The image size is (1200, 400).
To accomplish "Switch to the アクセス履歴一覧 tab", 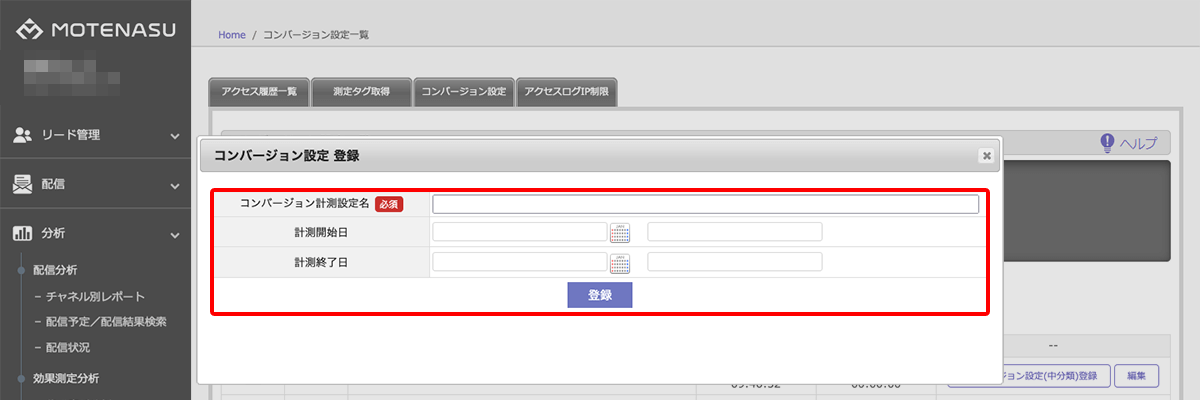I will 259,92.
